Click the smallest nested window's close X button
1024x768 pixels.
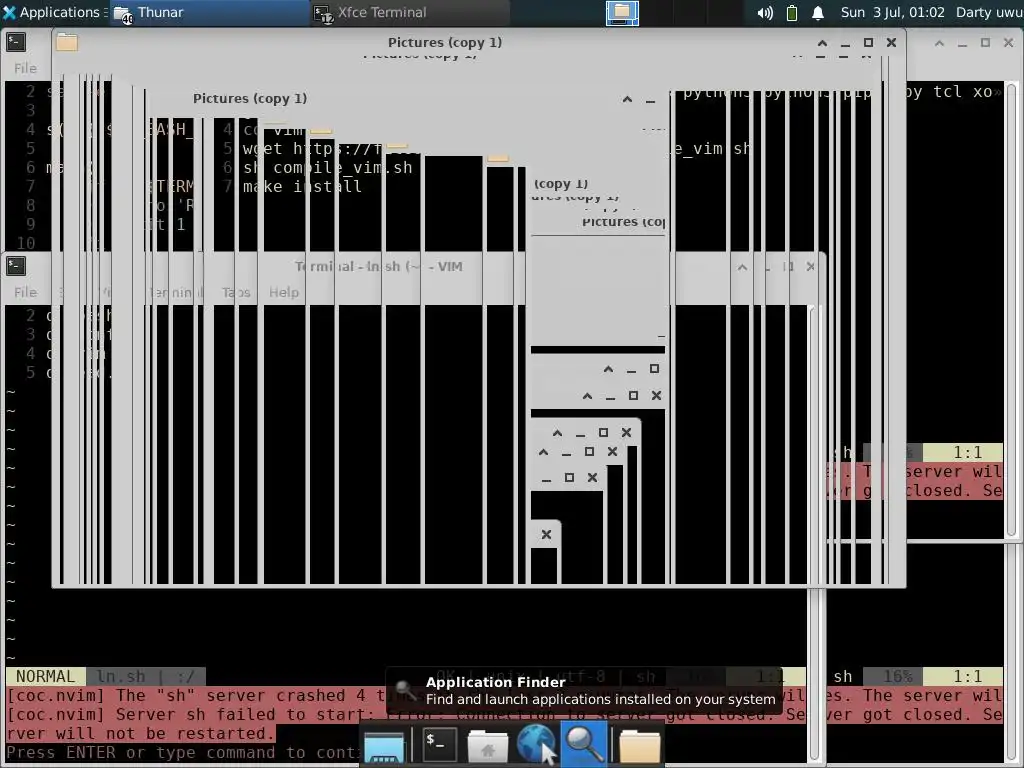click(x=547, y=535)
